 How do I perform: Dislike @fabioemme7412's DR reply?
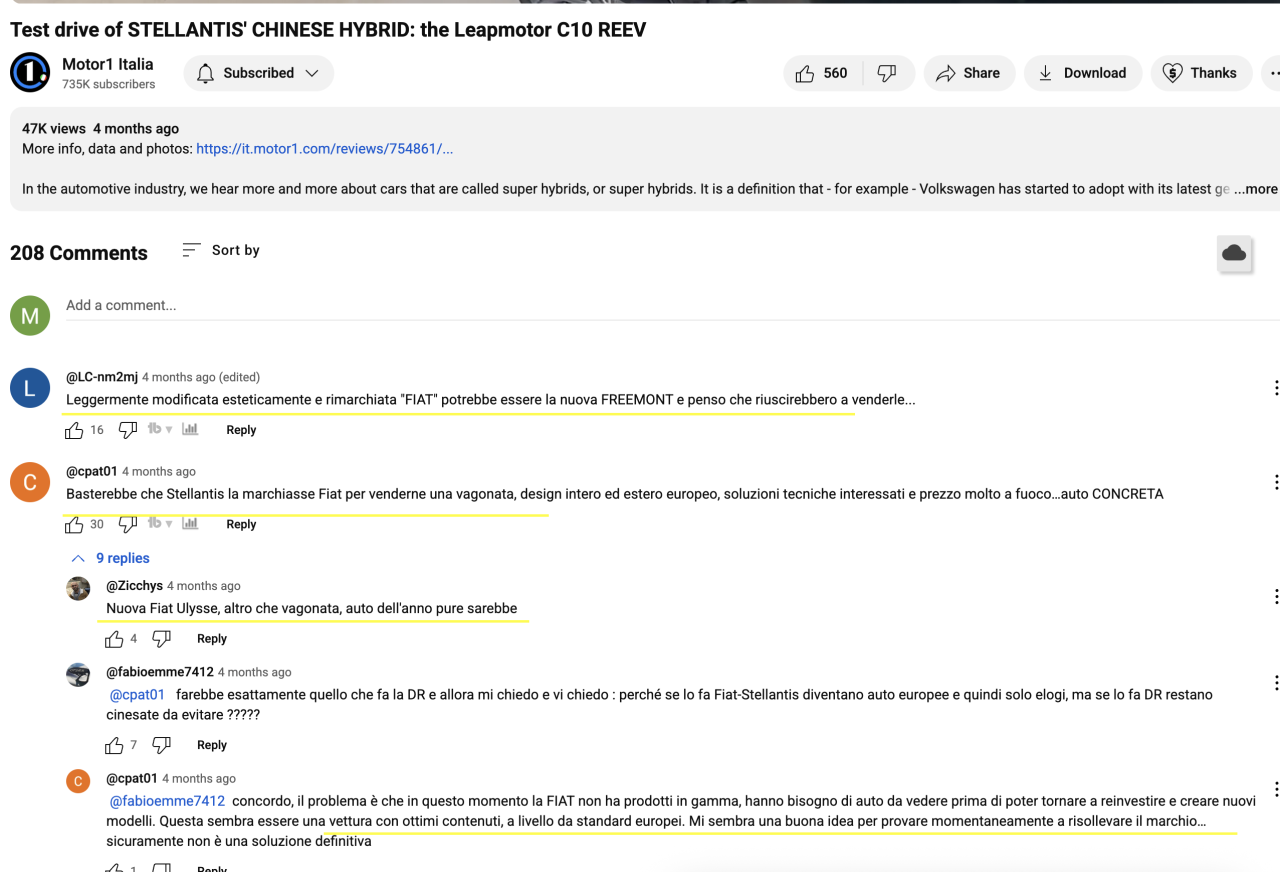pos(161,745)
